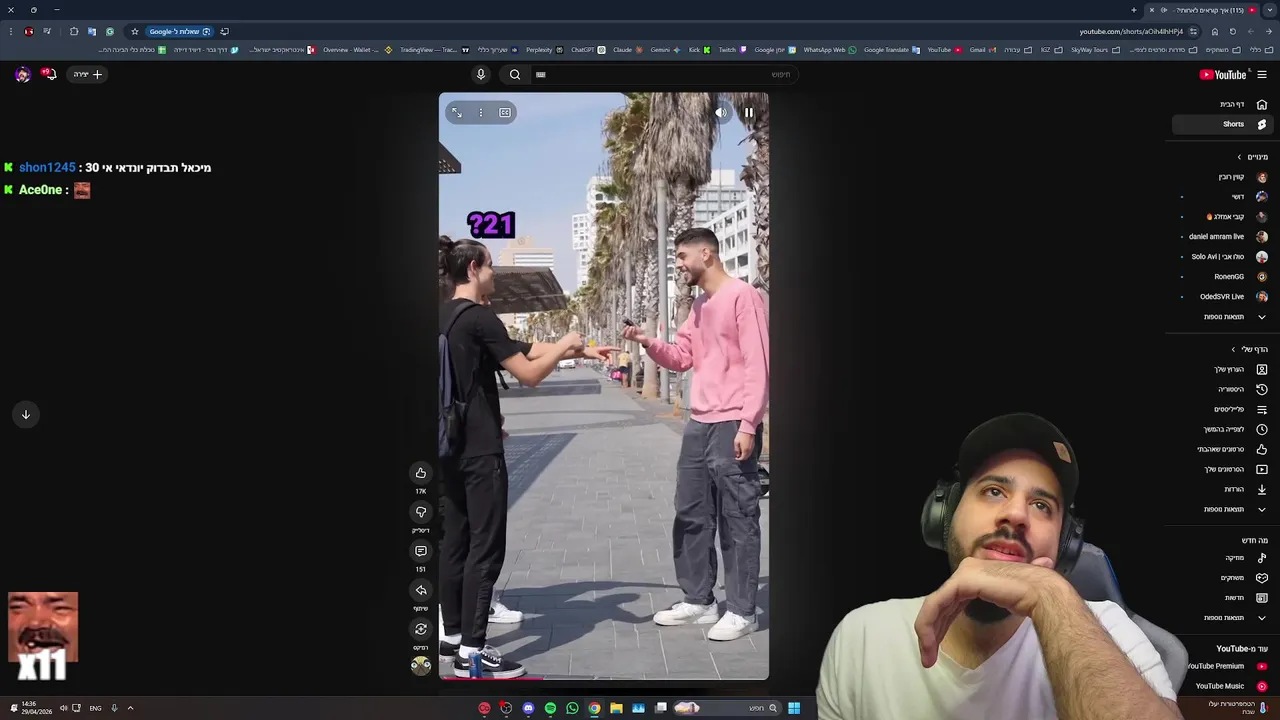The width and height of the screenshot is (1280, 720).
Task: Open the Google Translate bookmark
Action: pyautogui.click(x=891, y=49)
